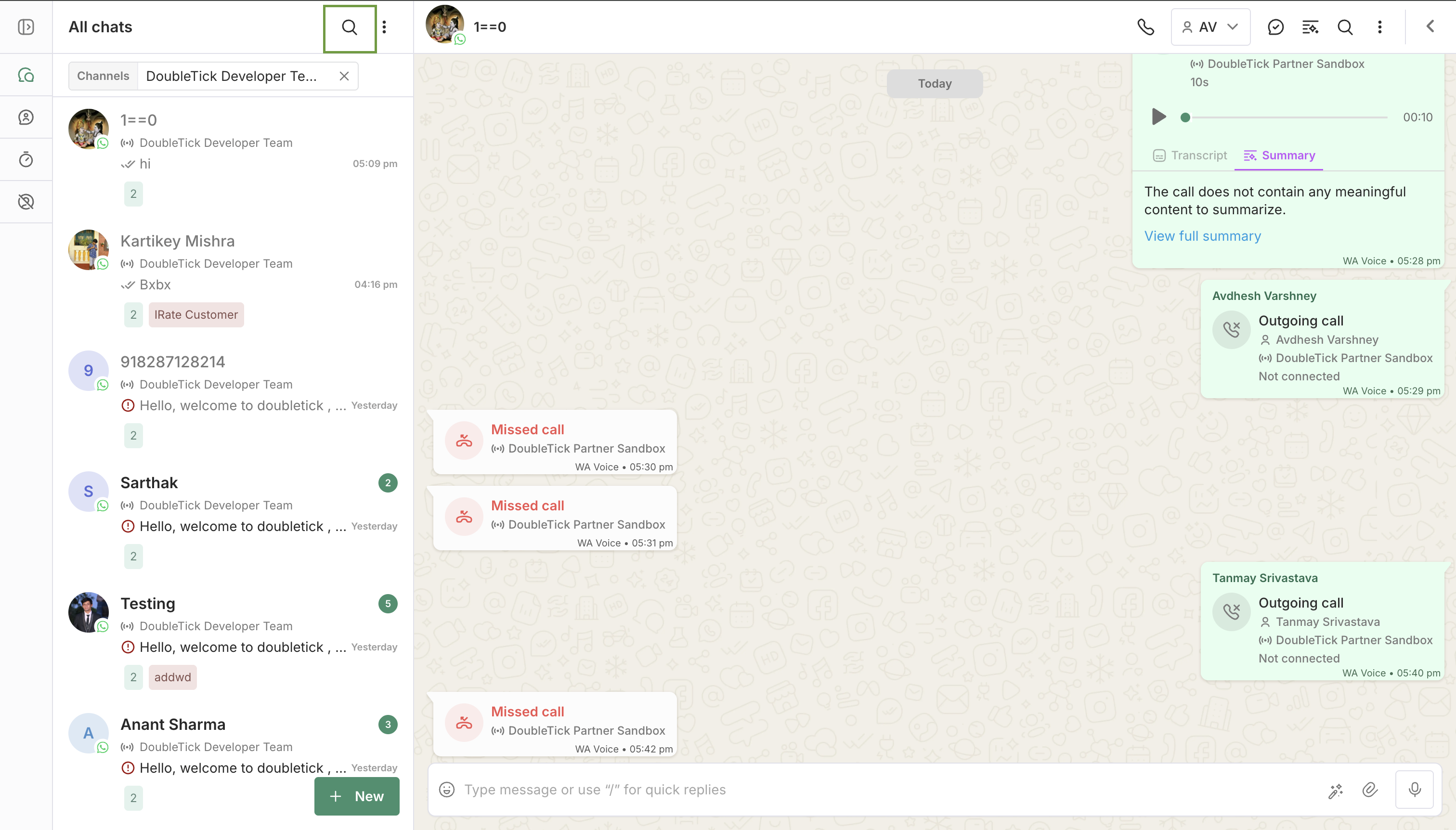Click Avdhesh Varshney's outgoing call icon
The width and height of the screenshot is (1456, 830).
[x=1231, y=329]
